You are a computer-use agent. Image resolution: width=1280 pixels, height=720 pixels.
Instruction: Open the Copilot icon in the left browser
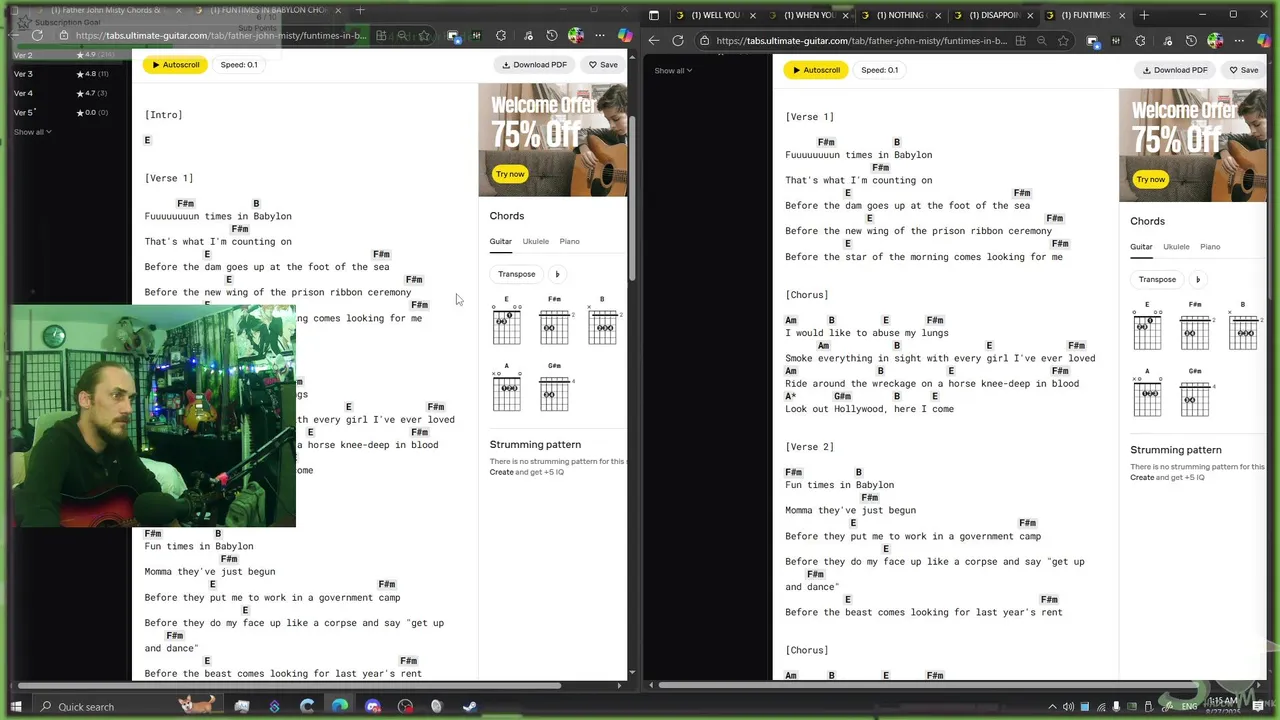tap(625, 35)
